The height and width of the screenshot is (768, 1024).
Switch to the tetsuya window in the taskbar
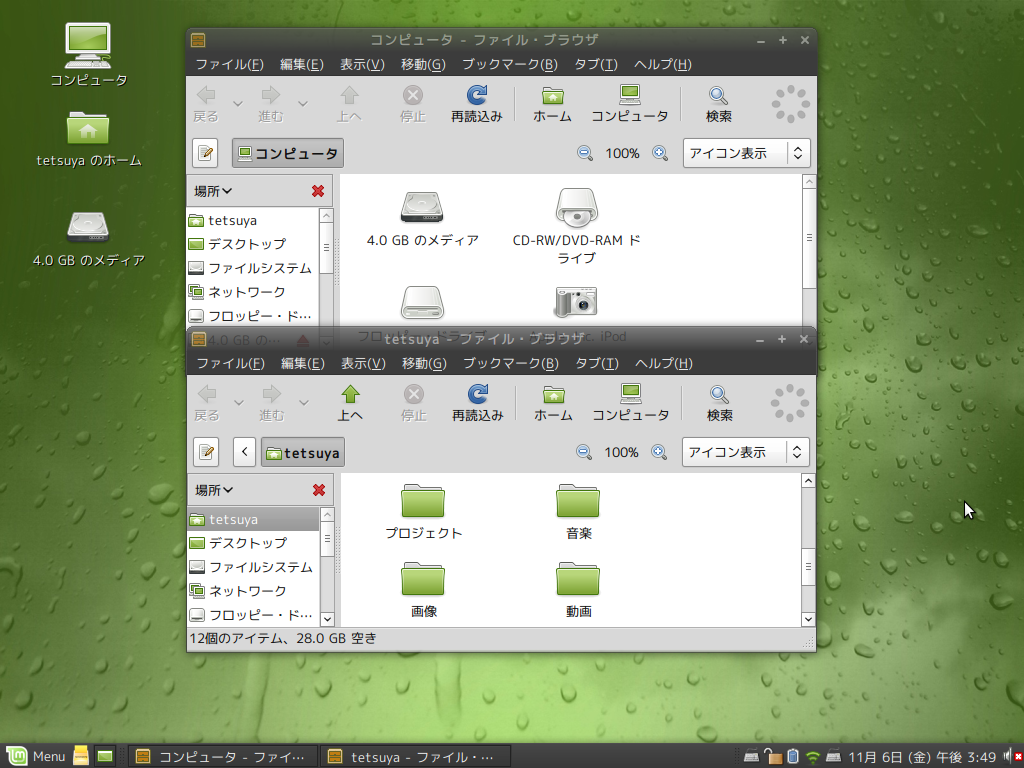click(415, 756)
